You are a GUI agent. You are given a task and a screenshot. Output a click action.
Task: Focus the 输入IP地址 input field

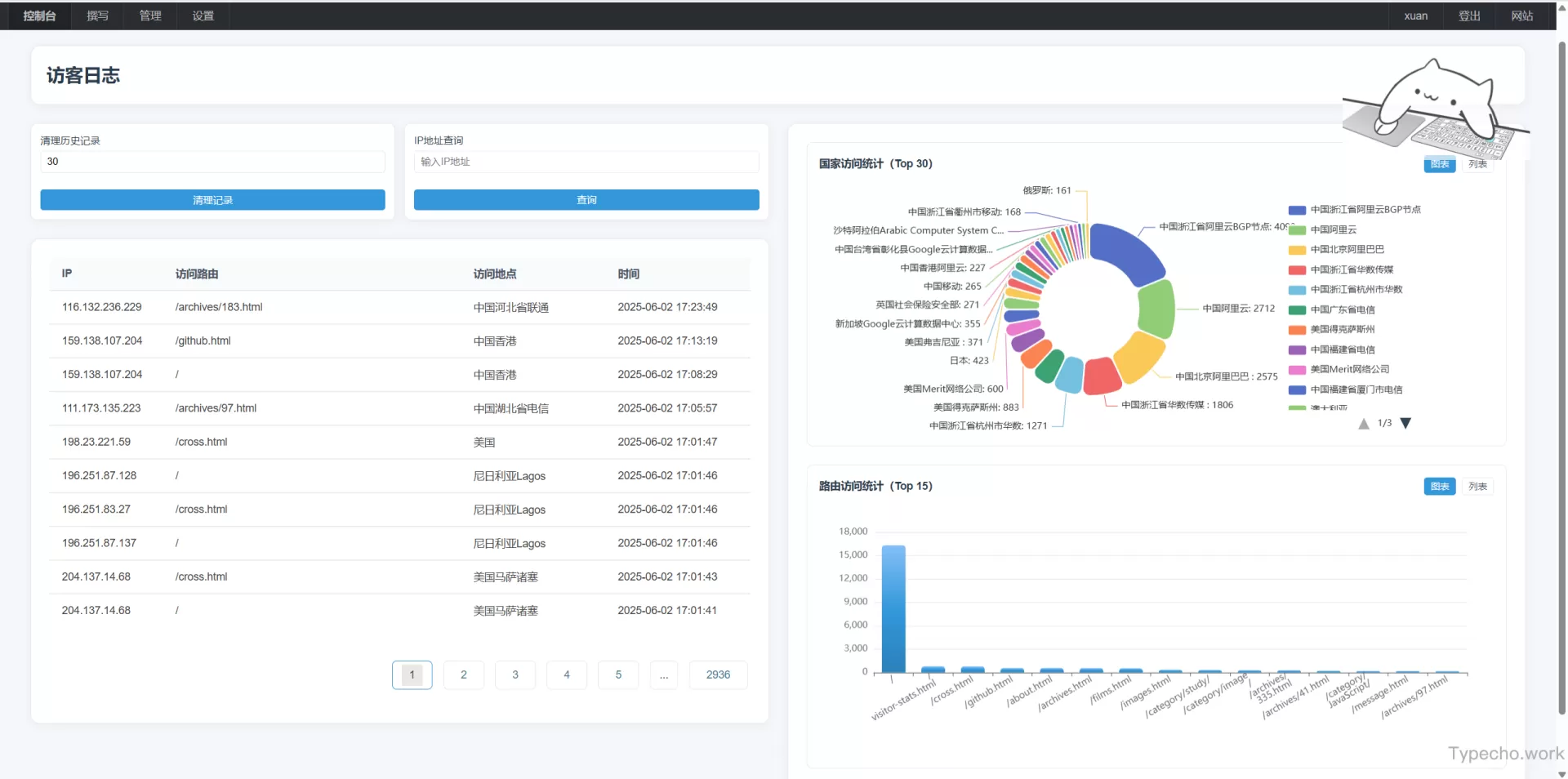[x=586, y=162]
